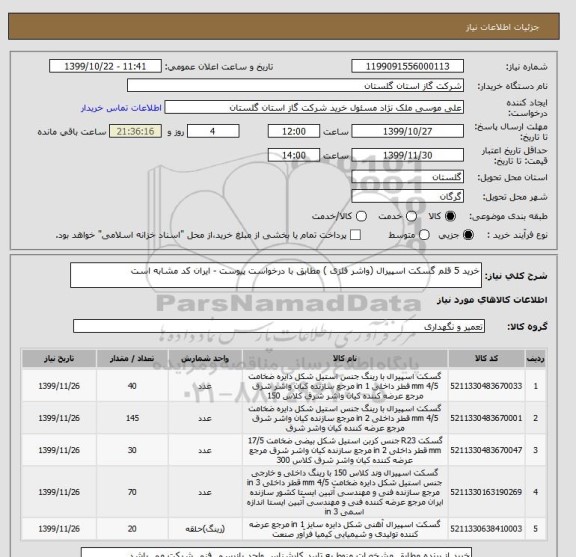
Task: Click the نام کالا column header
Action: [345, 359]
